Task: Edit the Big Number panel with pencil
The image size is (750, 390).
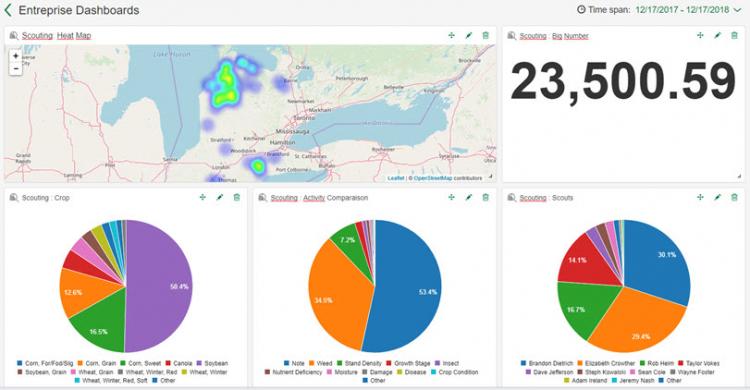Action: click(717, 35)
